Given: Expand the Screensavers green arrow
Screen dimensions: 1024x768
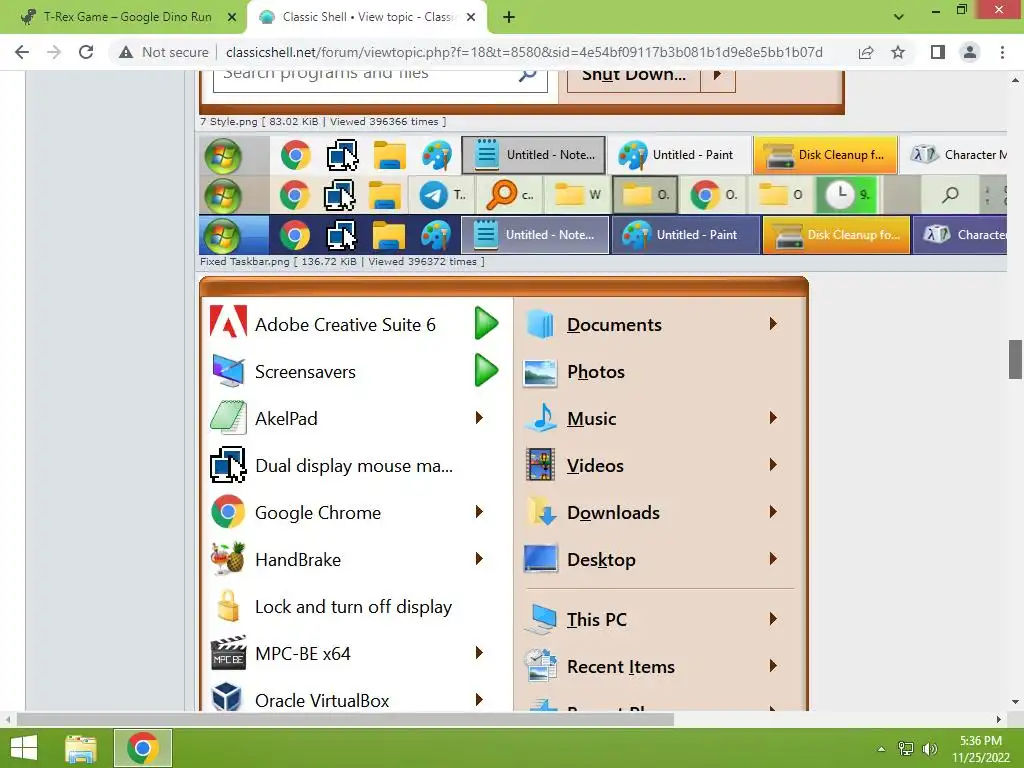Looking at the screenshot, I should (487, 370).
